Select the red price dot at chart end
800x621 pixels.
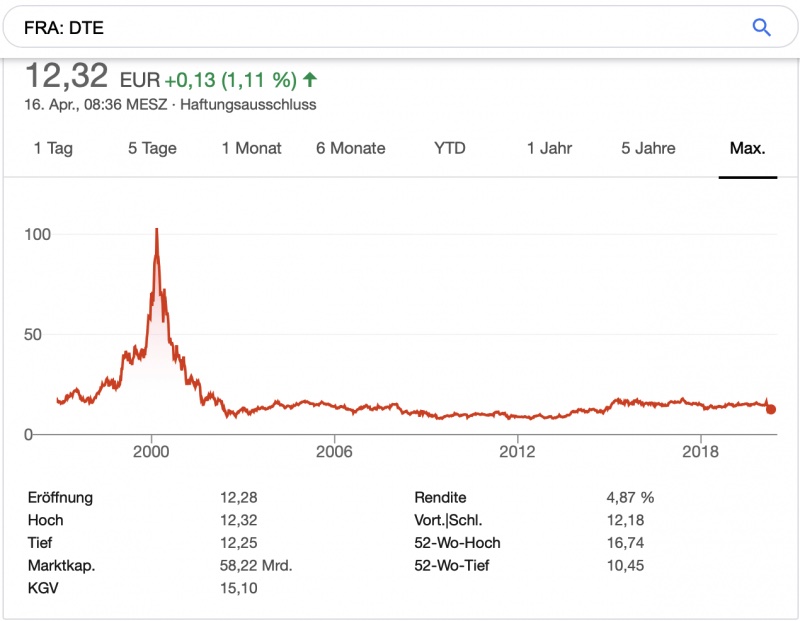tap(770, 409)
